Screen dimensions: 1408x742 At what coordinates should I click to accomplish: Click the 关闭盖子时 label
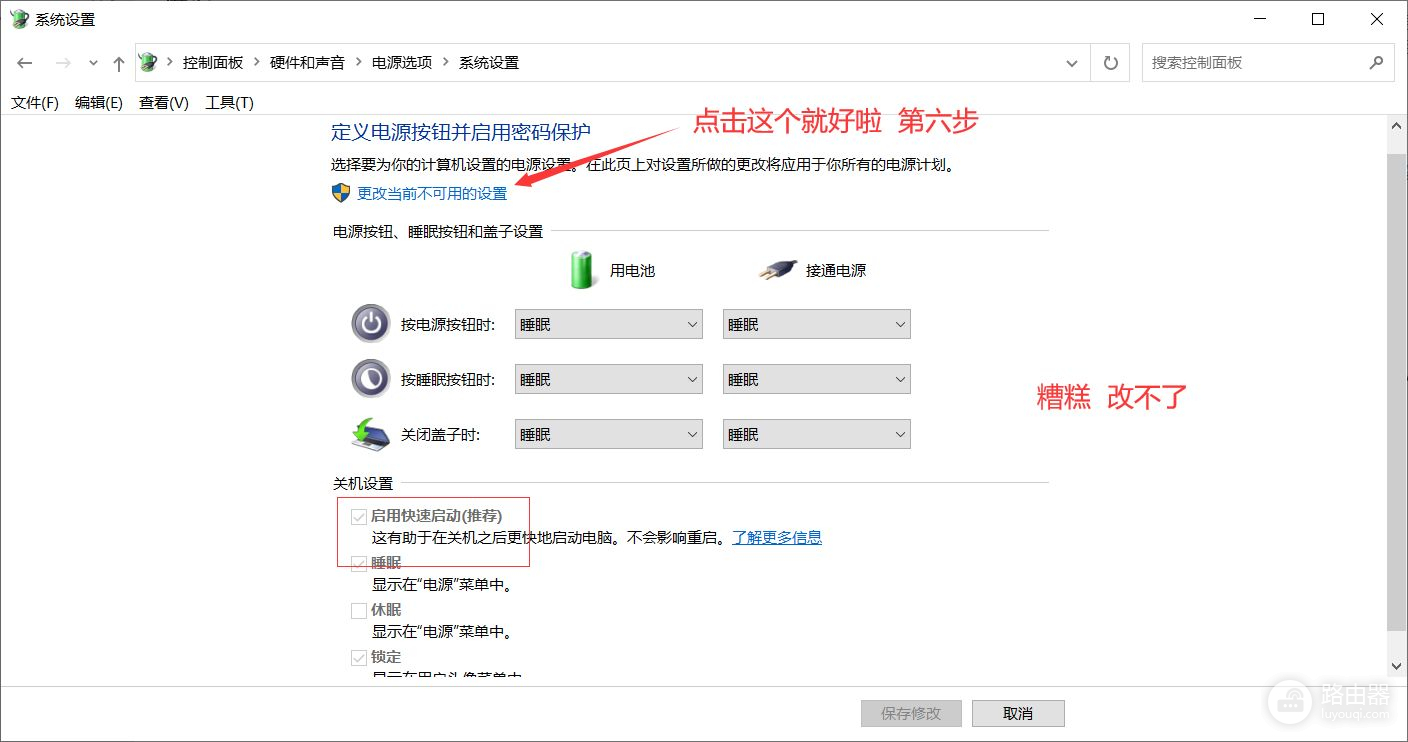pos(441,434)
